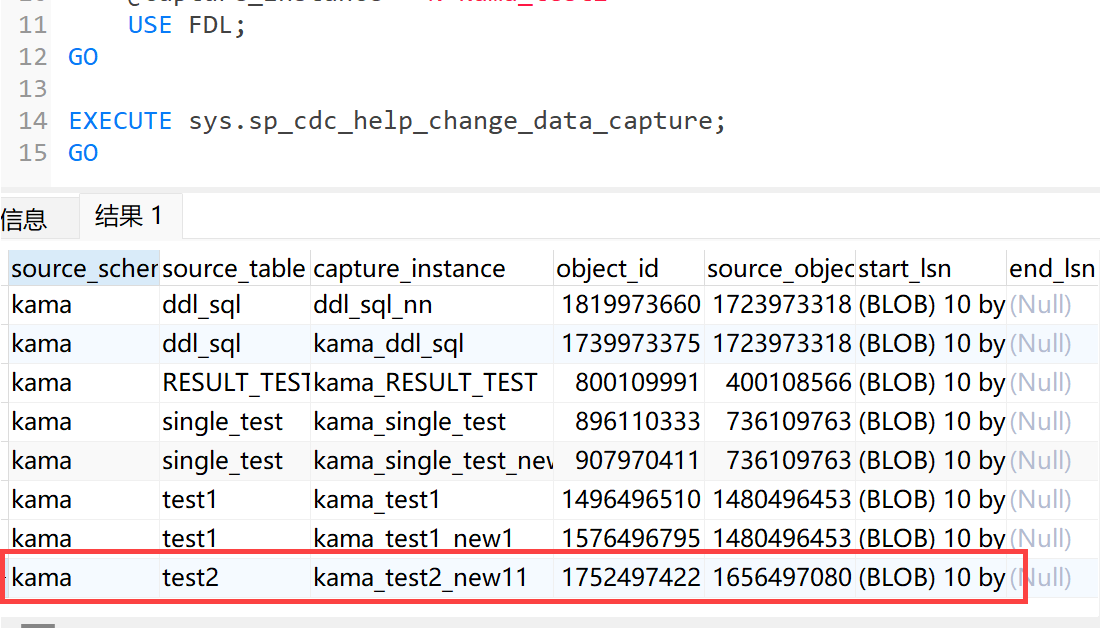This screenshot has width=1100, height=628.
Task: Click the EXECUTE keyword on line 14
Action: pyautogui.click(x=120, y=121)
